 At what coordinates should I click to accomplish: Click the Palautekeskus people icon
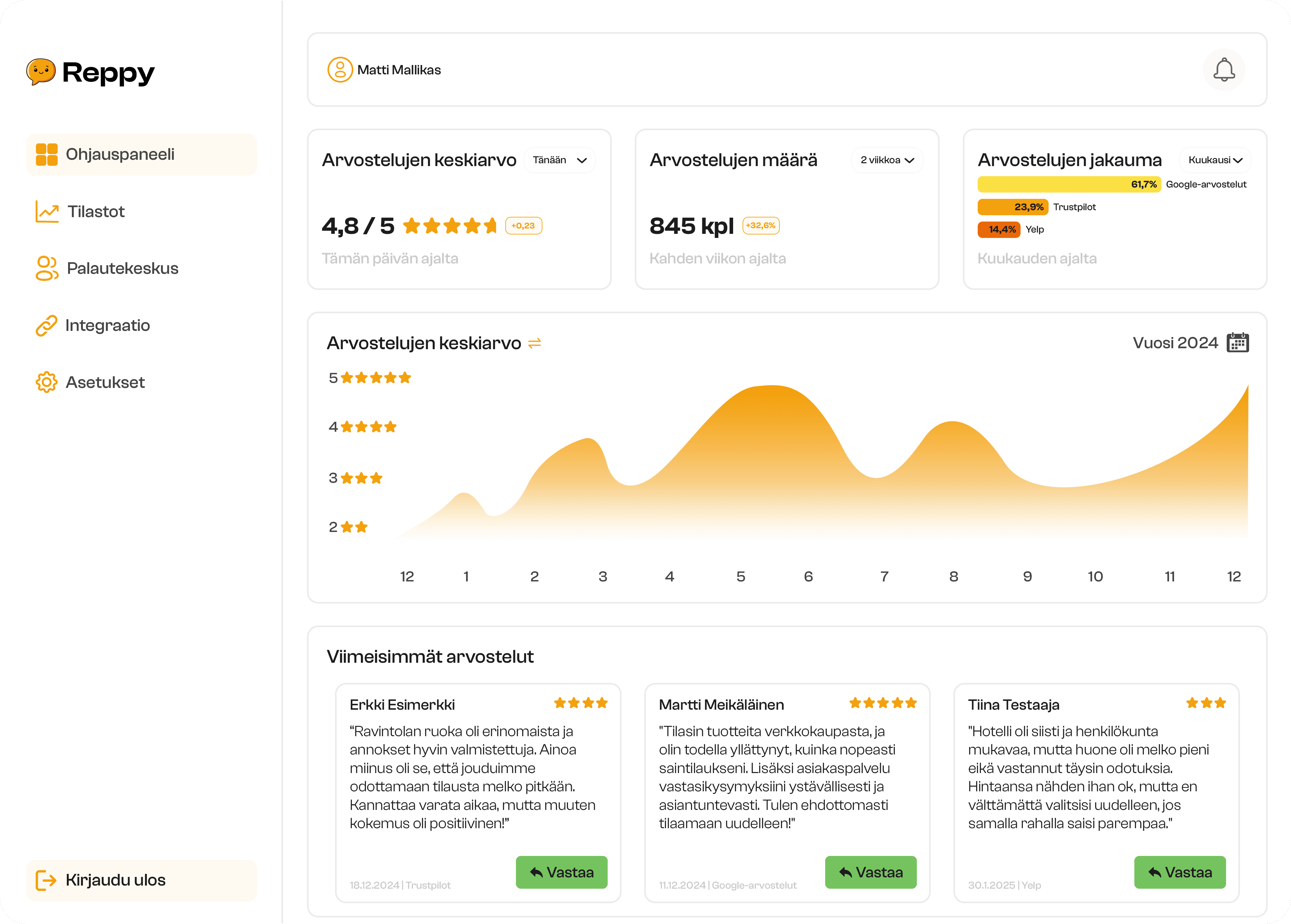(47, 269)
